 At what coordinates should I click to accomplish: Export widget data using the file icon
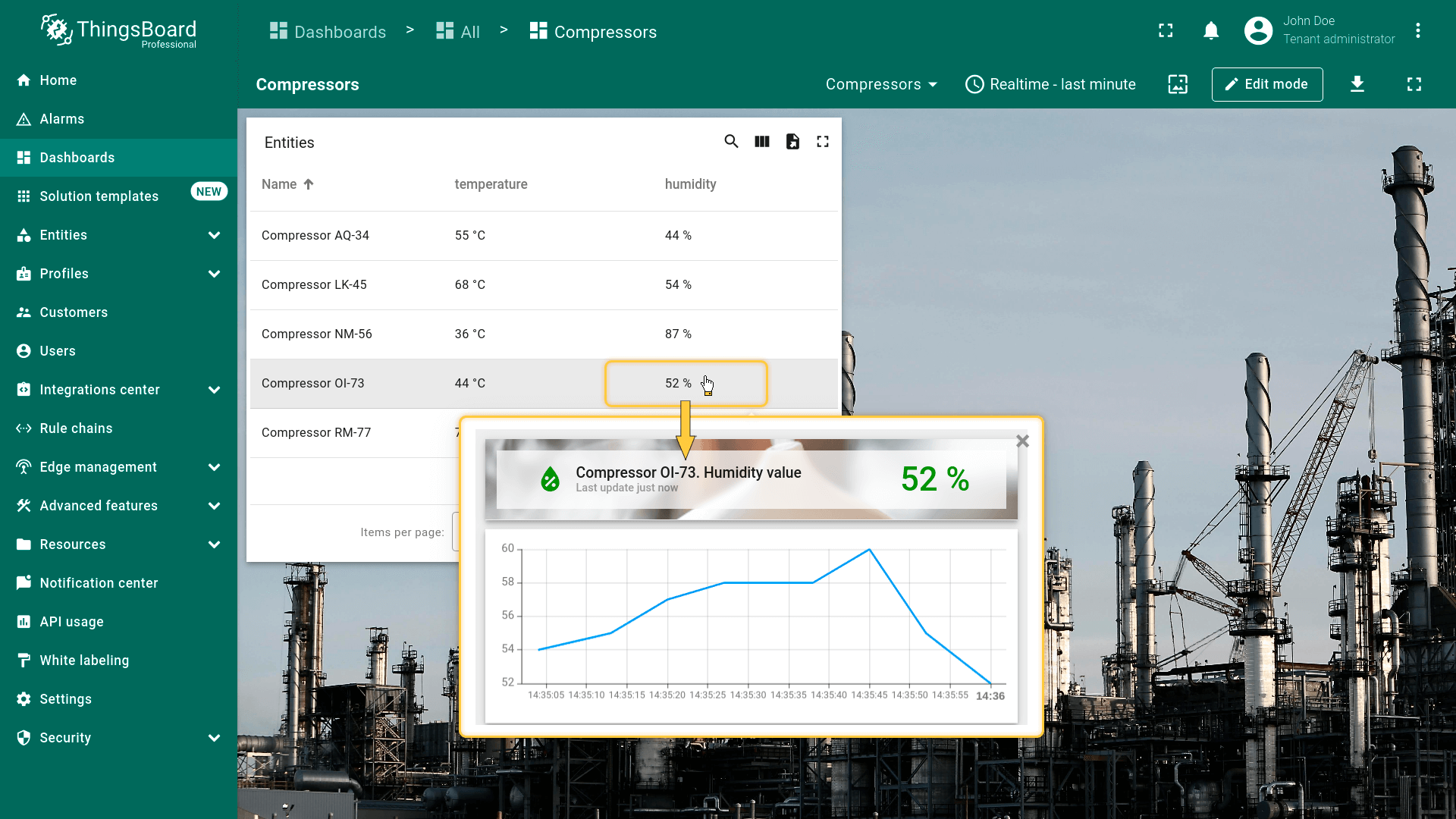[792, 142]
